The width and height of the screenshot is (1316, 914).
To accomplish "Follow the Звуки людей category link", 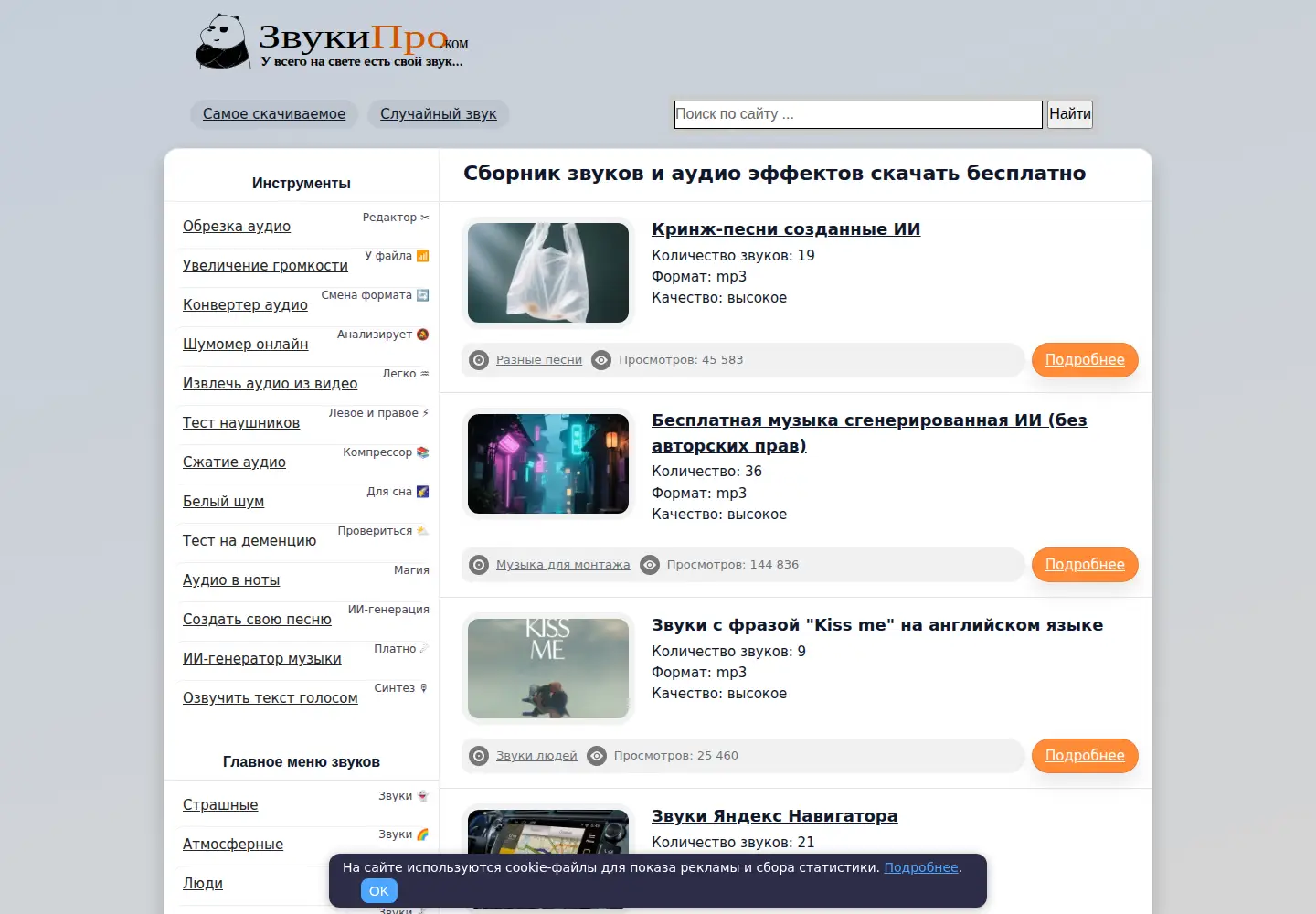I will pyautogui.click(x=536, y=756).
